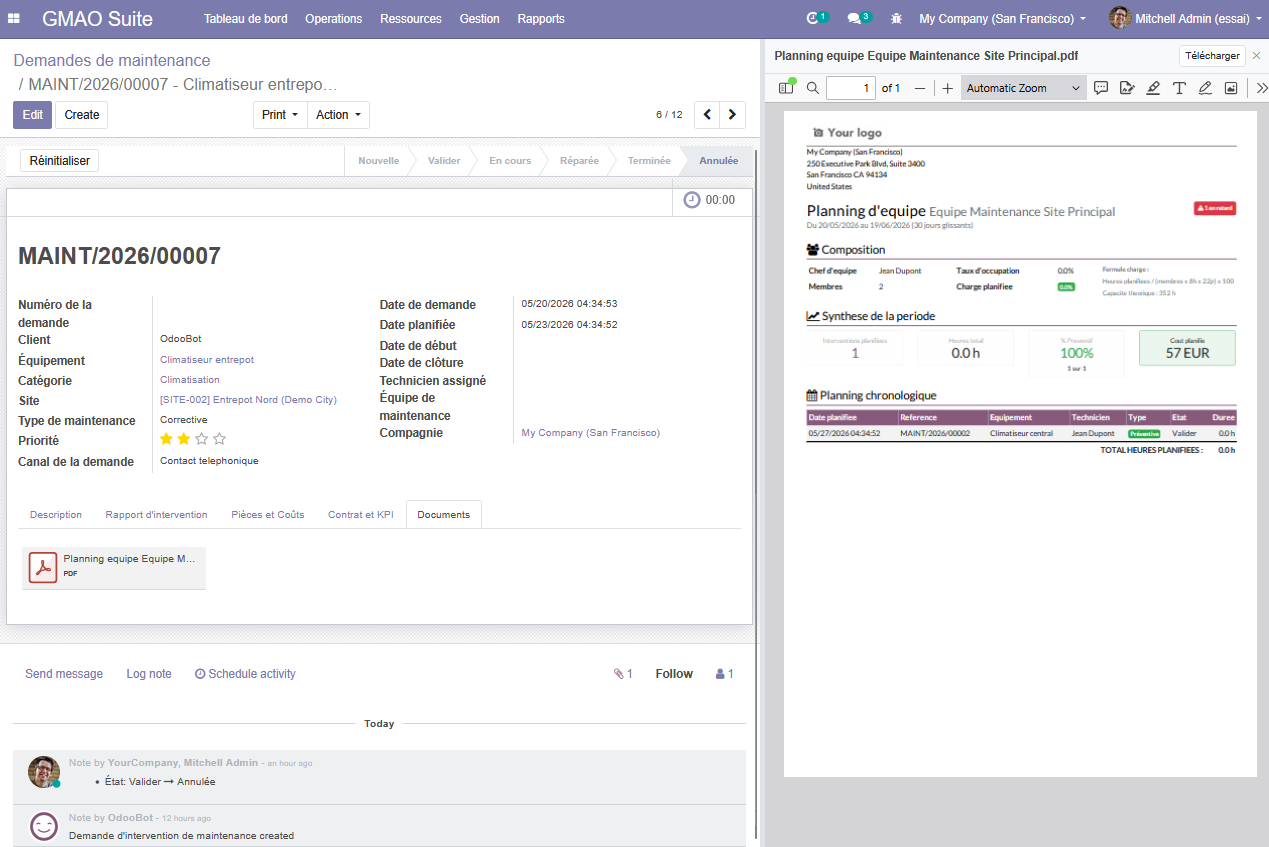This screenshot has height=847, width=1269.
Task: Open the Planning equipe PDF attachment icon
Action: point(43,567)
